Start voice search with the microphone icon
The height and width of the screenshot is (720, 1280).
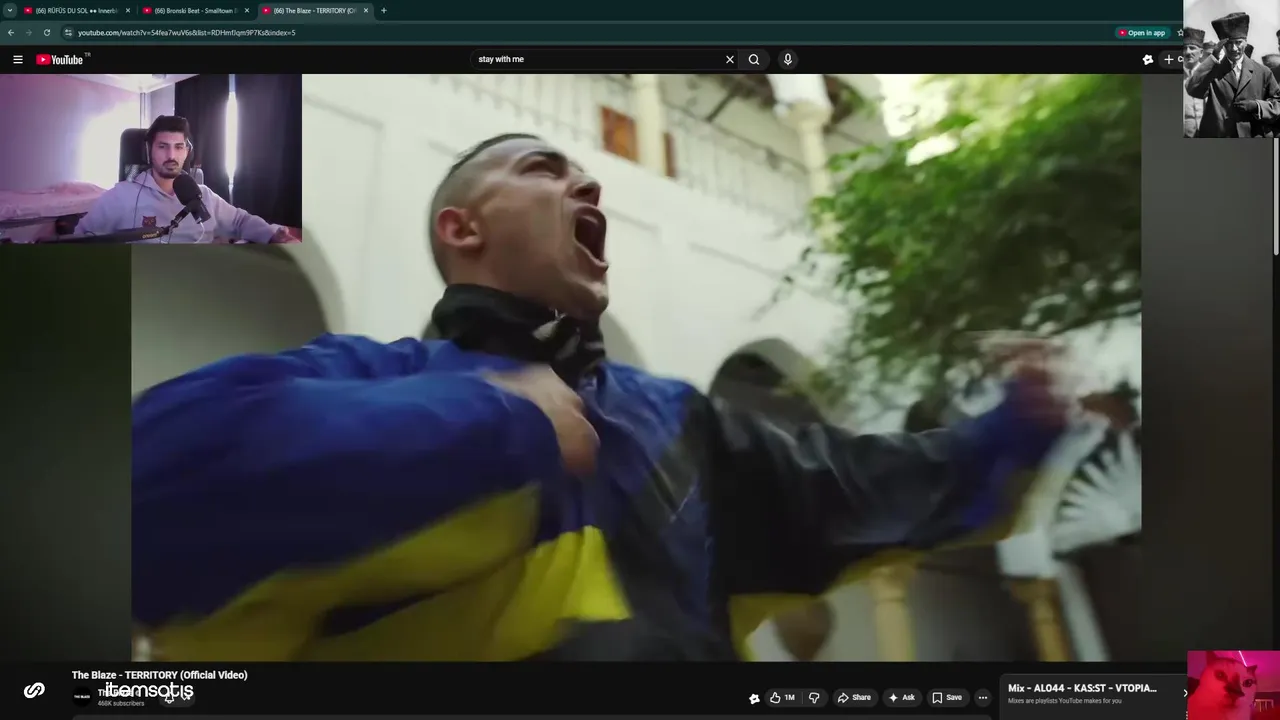788,59
